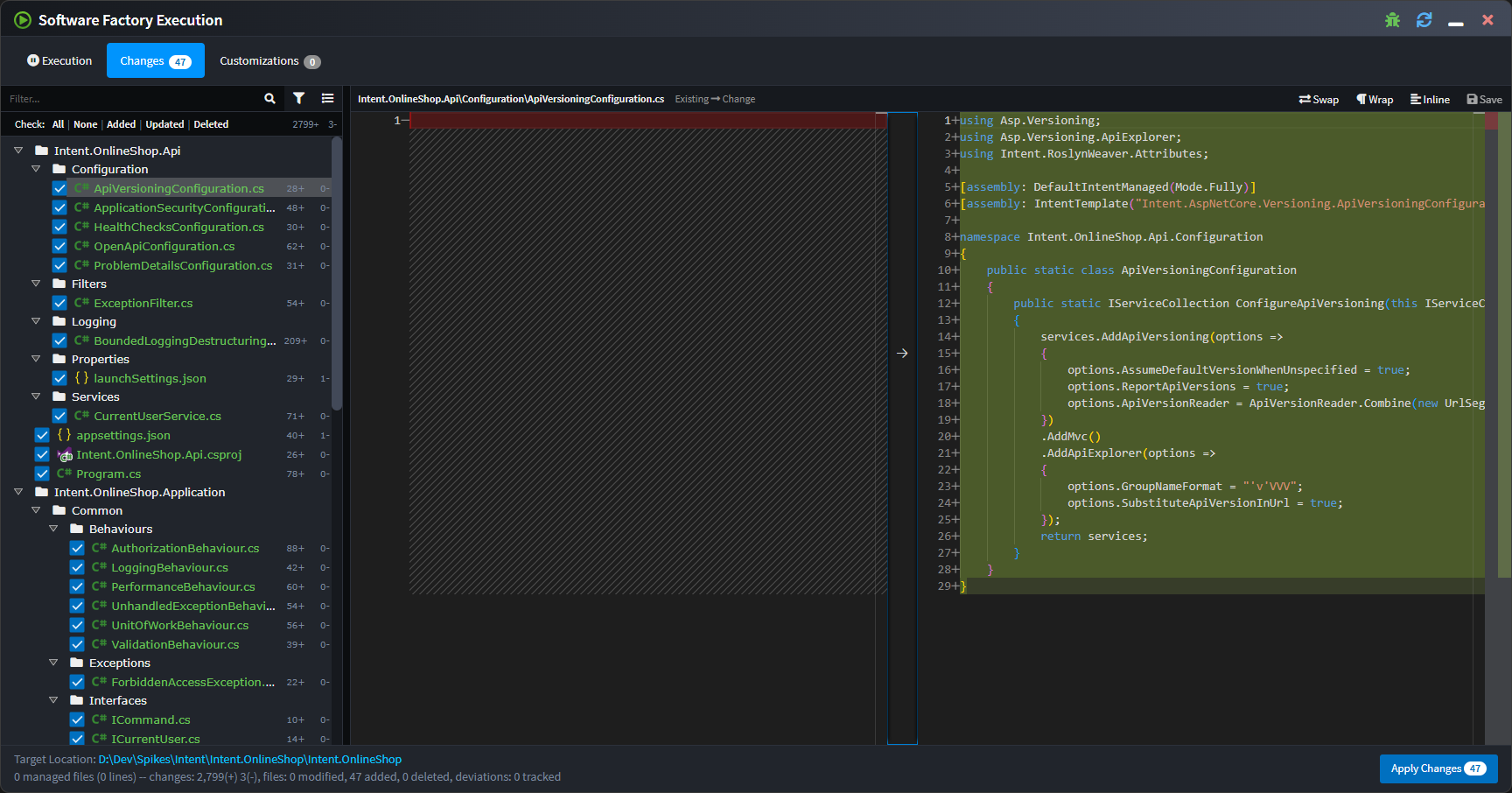
Task: Toggle the AuthorizationBehaviour.cs checkbox
Action: pos(77,548)
